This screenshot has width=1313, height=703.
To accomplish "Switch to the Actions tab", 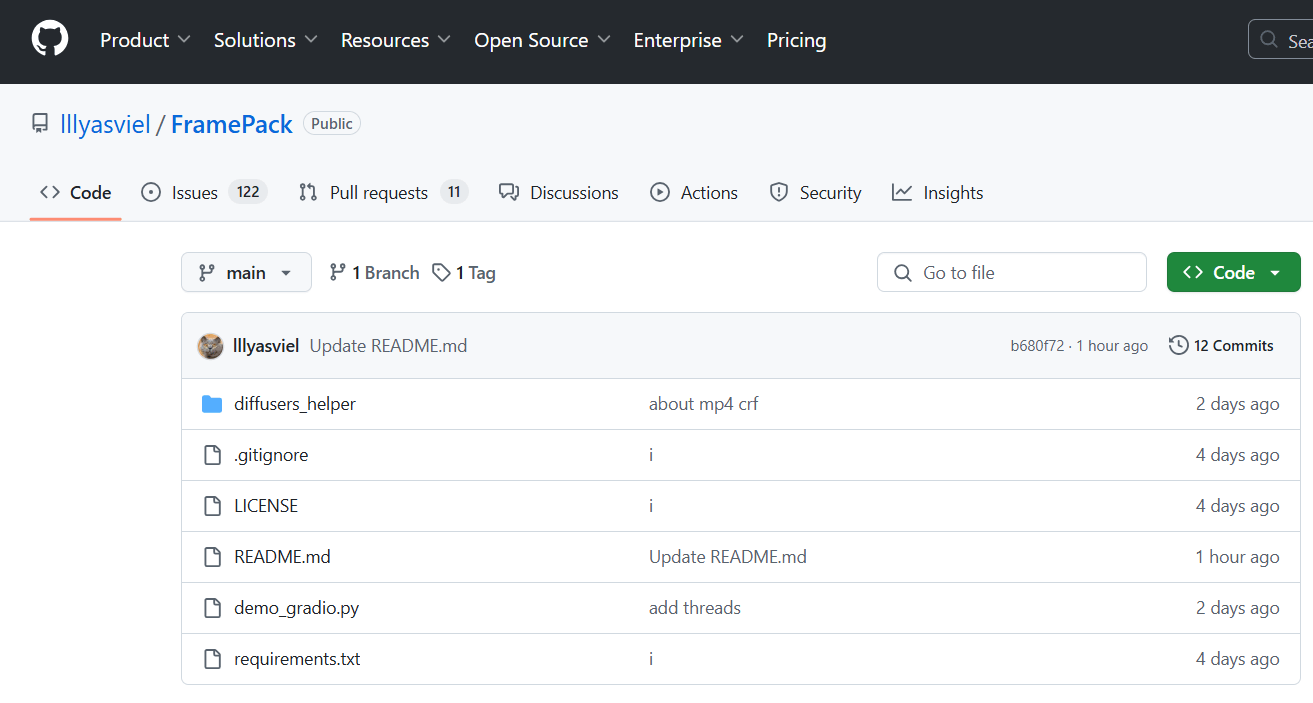I will (694, 193).
